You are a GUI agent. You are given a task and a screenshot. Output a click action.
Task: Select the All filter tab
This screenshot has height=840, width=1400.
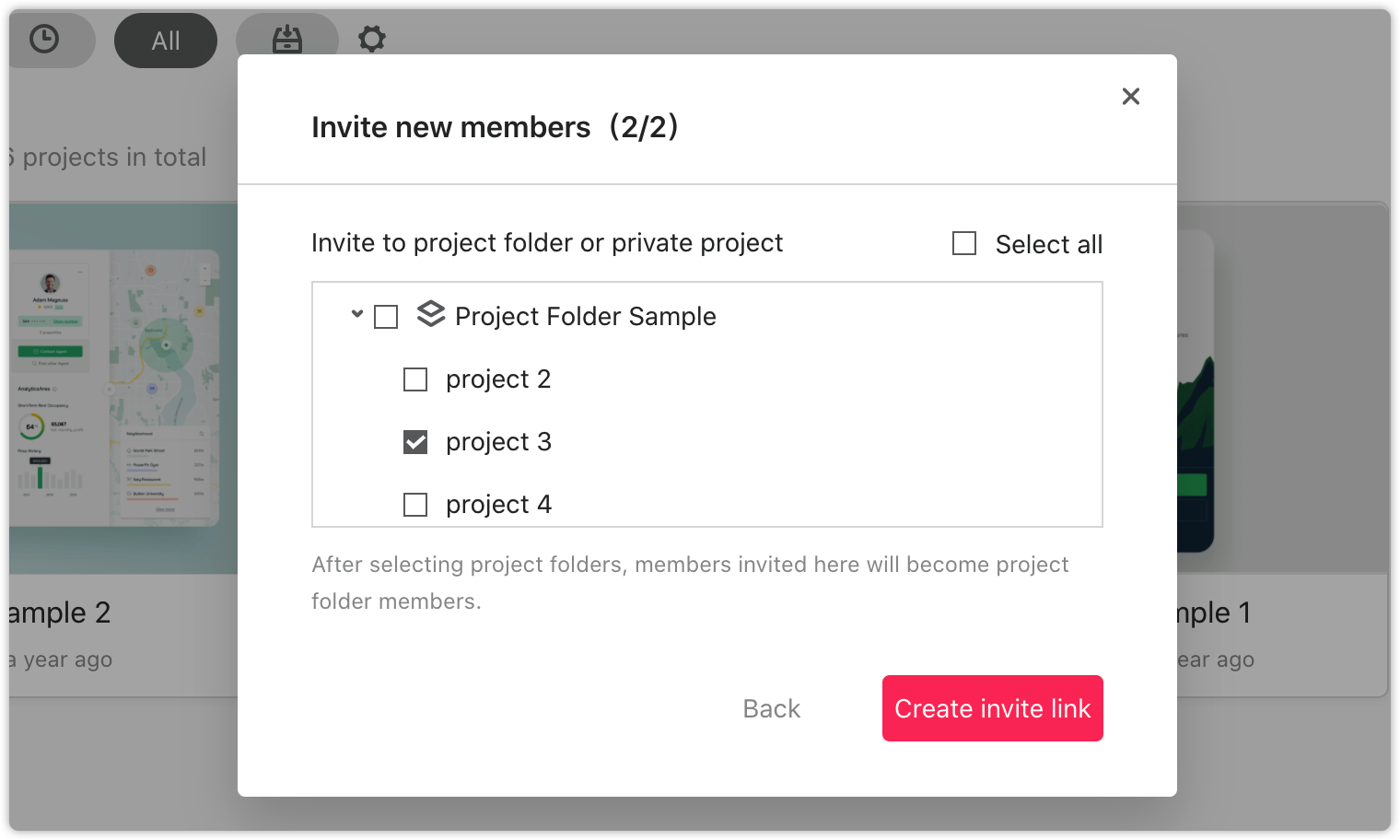[x=166, y=41]
